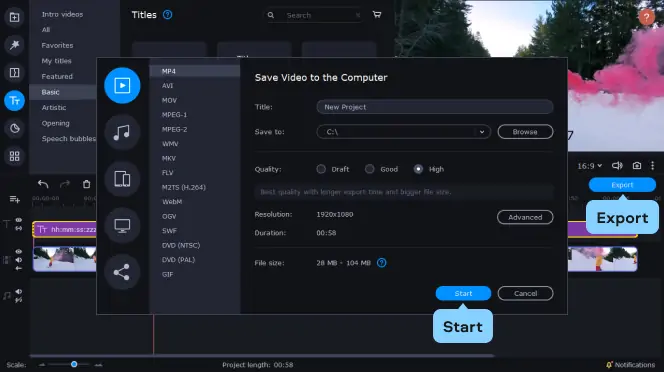The image size is (664, 372).
Task: Select the Upload Online share icon
Action: tap(122, 272)
